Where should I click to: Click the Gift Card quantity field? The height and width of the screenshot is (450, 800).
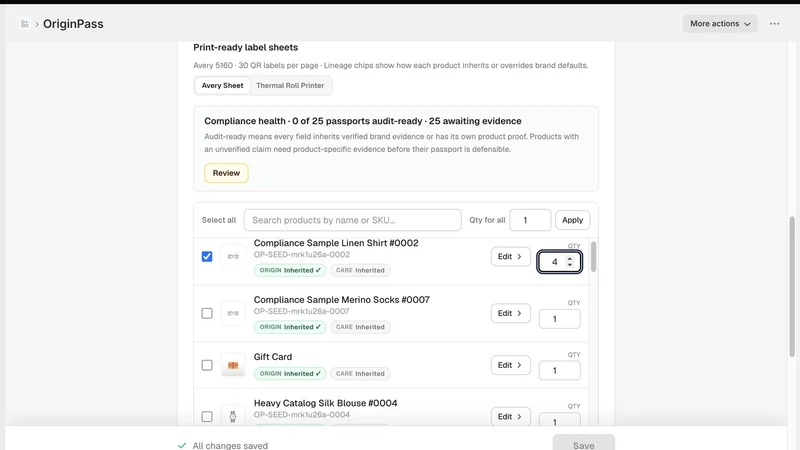tap(560, 371)
